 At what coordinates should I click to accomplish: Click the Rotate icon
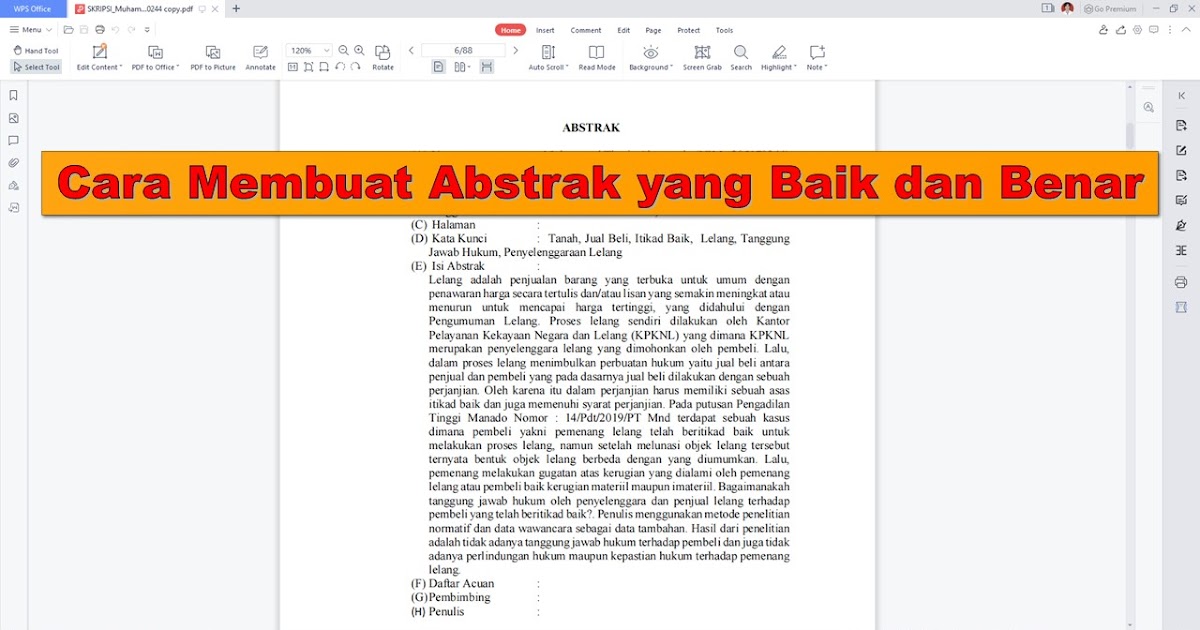pos(383,55)
